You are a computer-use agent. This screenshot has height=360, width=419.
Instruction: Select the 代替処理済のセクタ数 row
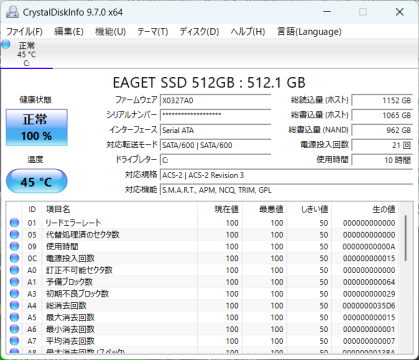(x=203, y=235)
